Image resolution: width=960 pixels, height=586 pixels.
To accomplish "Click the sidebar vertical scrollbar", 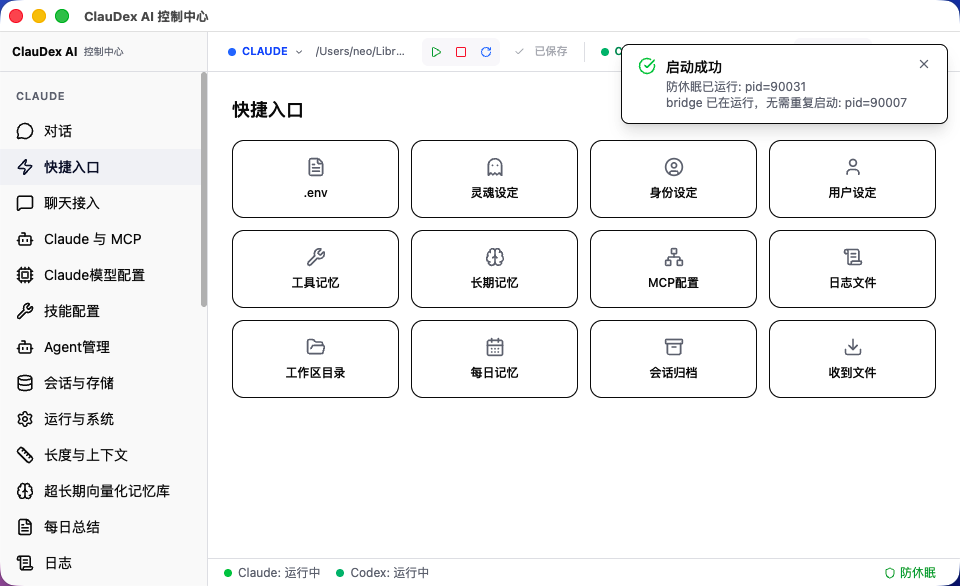I will (x=204, y=190).
